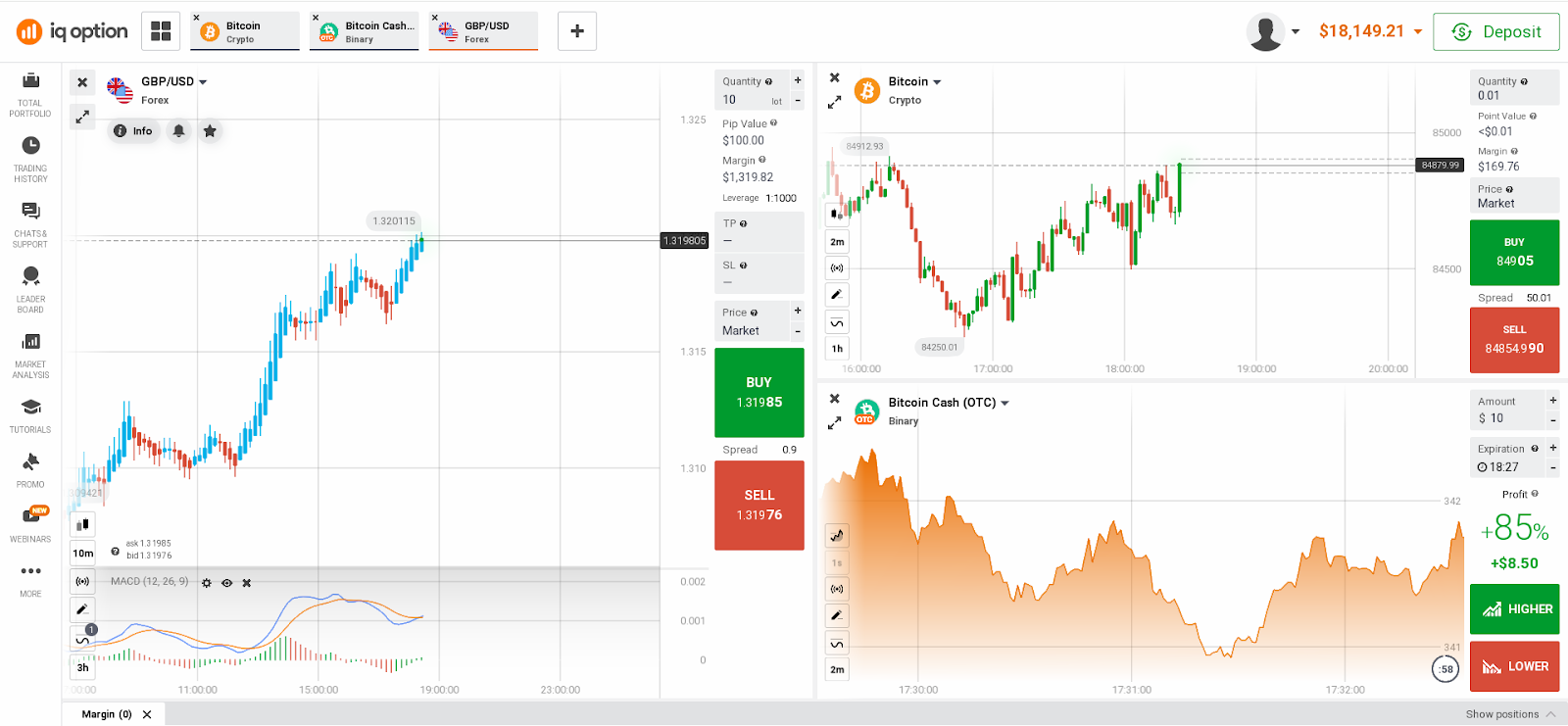This screenshot has width=1568, height=726.
Task: Open the user profile dropdown arrow
Action: [x=1296, y=31]
